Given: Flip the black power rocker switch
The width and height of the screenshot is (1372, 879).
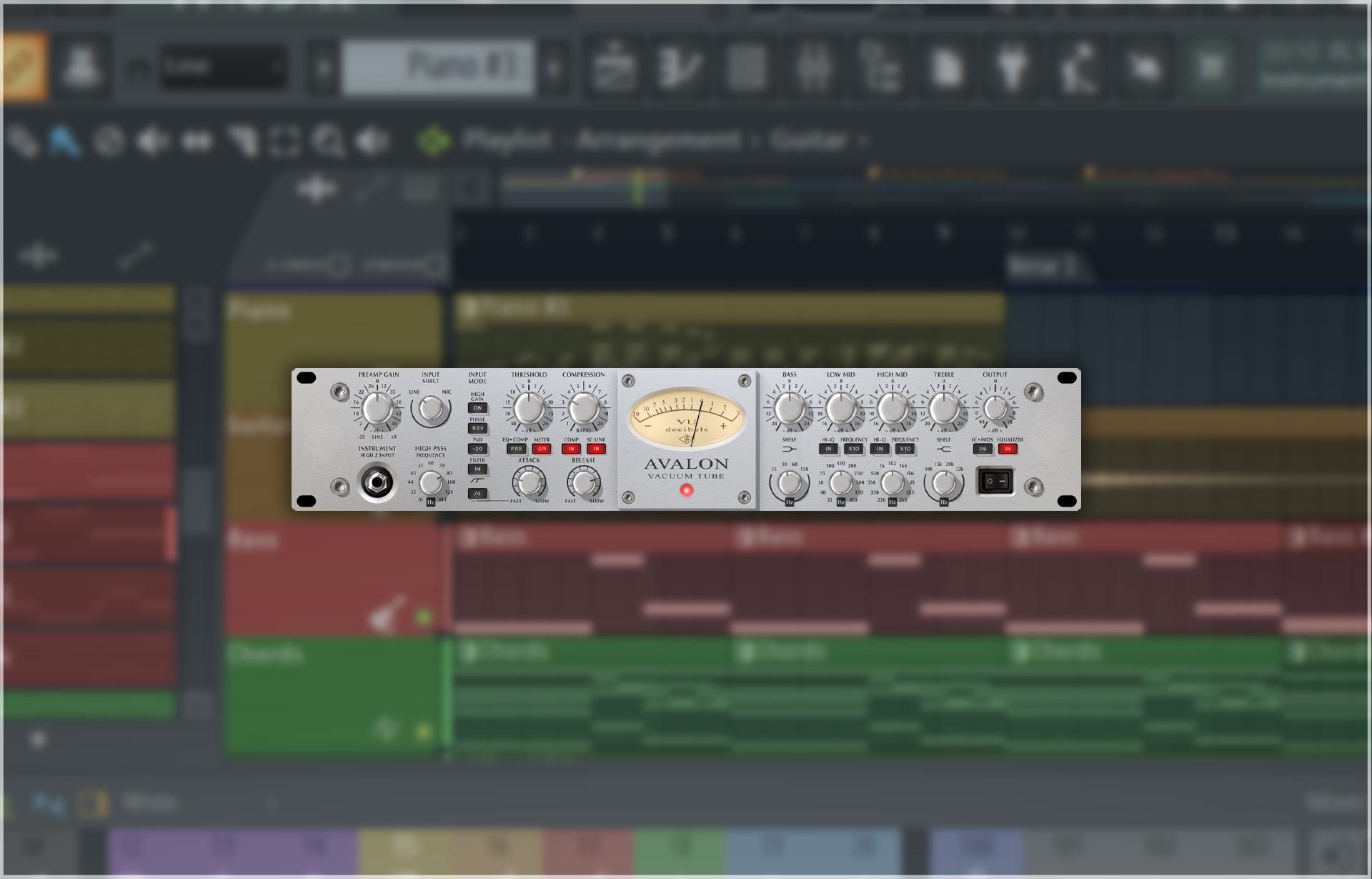Looking at the screenshot, I should [x=995, y=481].
